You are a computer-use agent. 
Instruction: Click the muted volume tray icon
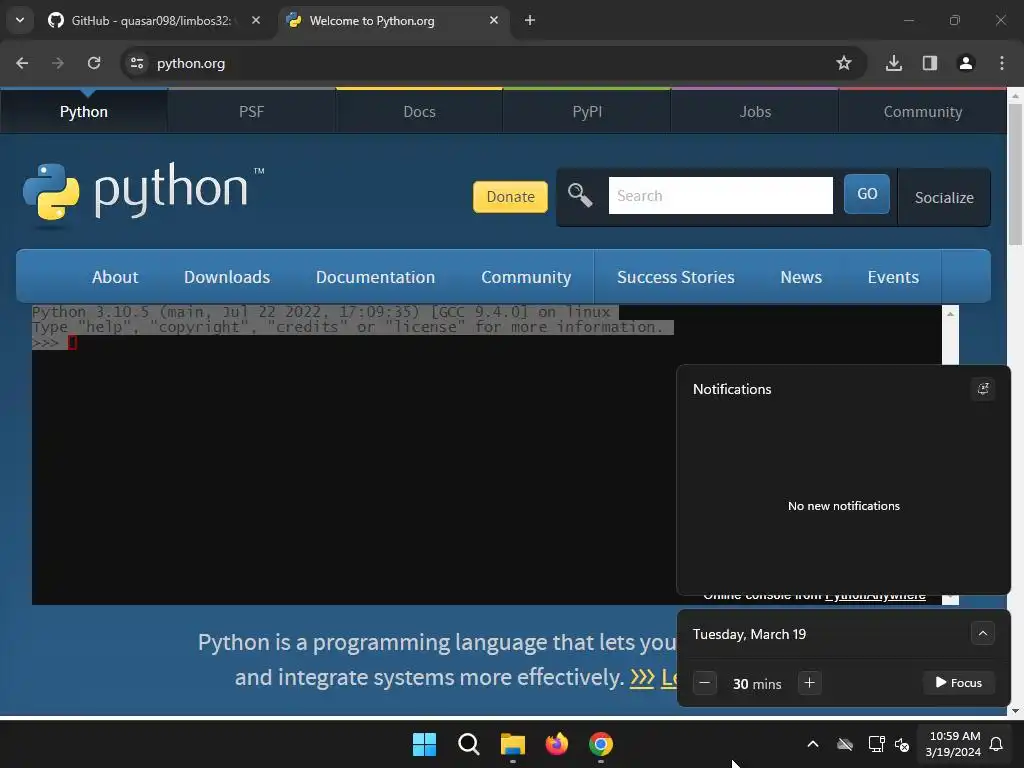pos(902,744)
